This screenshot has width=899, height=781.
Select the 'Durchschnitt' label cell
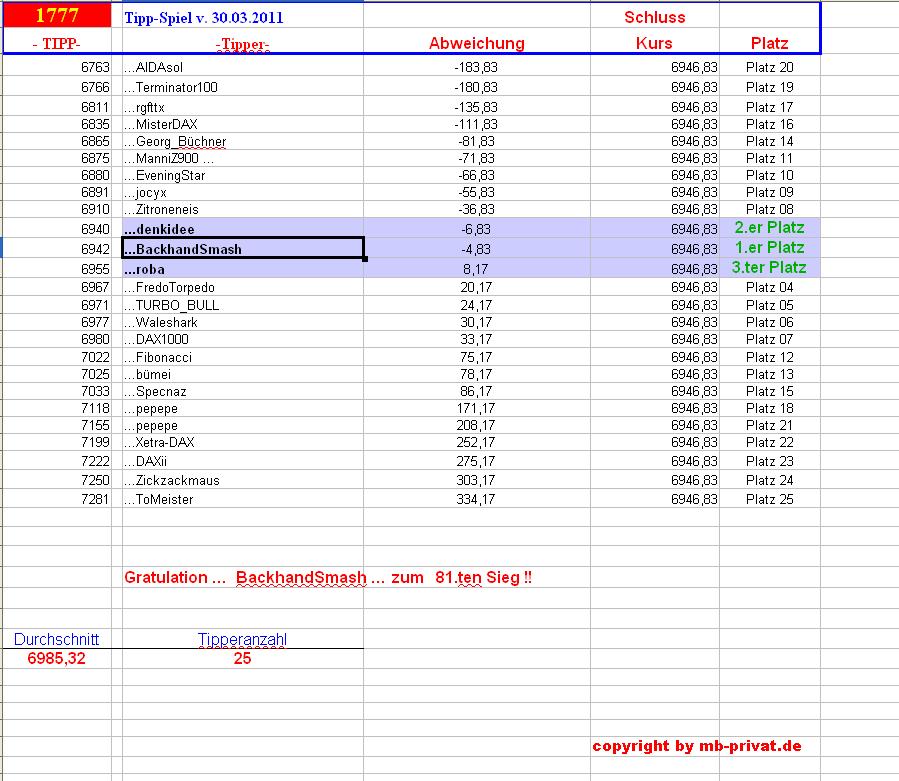tap(56, 639)
